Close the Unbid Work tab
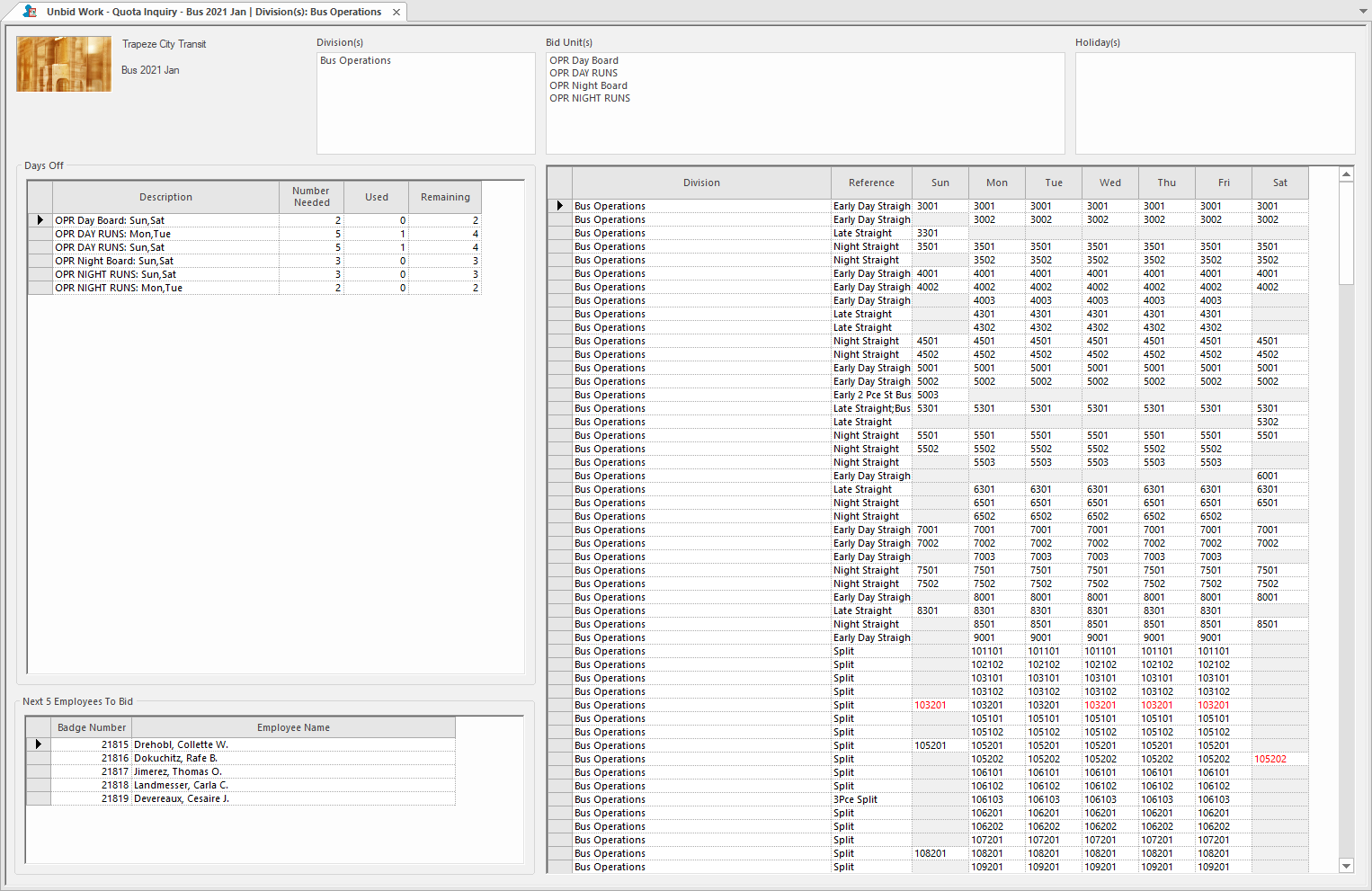1372x891 pixels. click(x=396, y=13)
